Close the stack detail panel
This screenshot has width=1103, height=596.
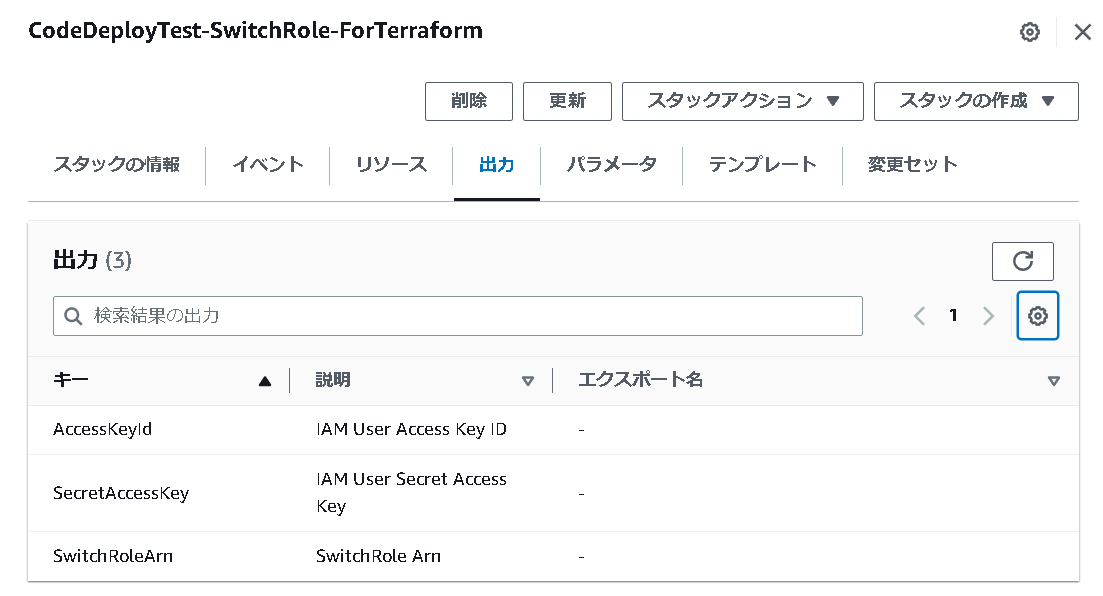(x=1082, y=32)
